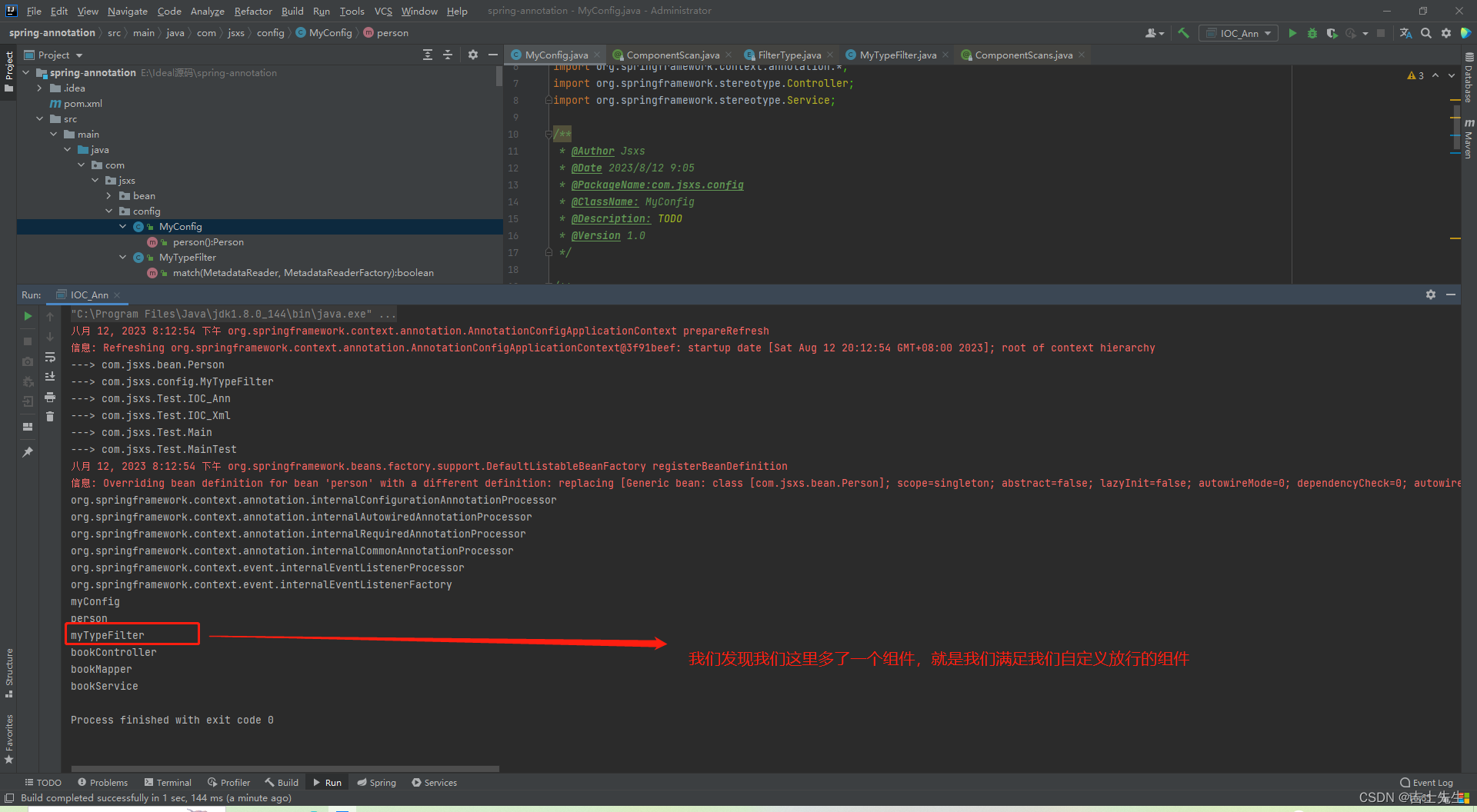
Task: Jump to previous highlighted problem arrow
Action: tap(1435, 75)
